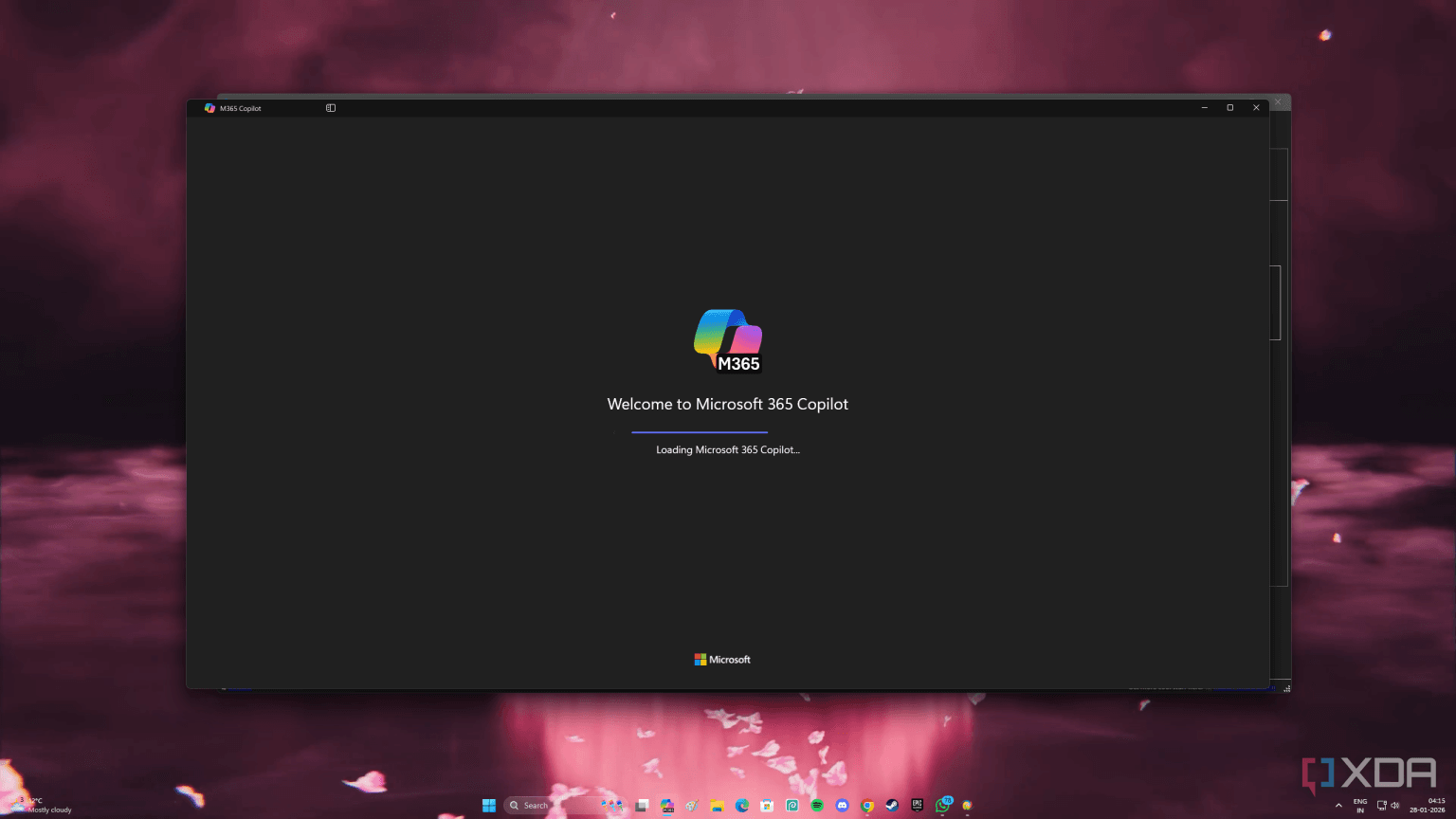
Task: Switch to Google Chrome in taskbar
Action: point(866,806)
